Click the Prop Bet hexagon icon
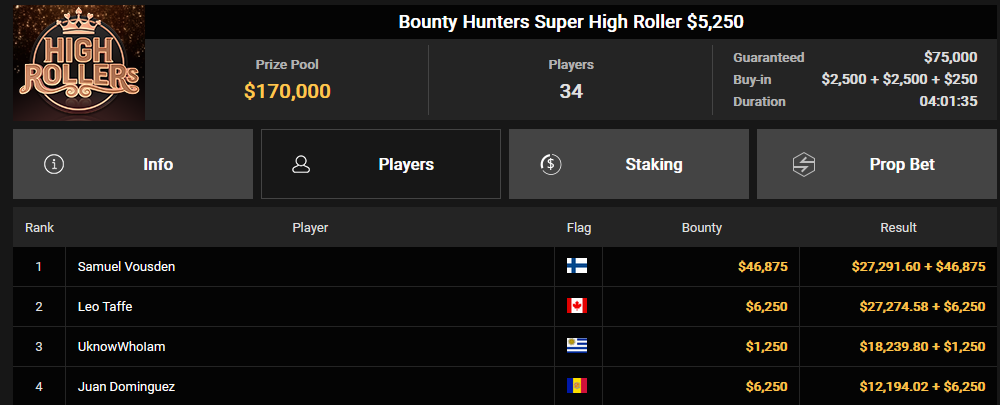Viewport: 1000px width, 405px height. pyautogui.click(x=804, y=165)
